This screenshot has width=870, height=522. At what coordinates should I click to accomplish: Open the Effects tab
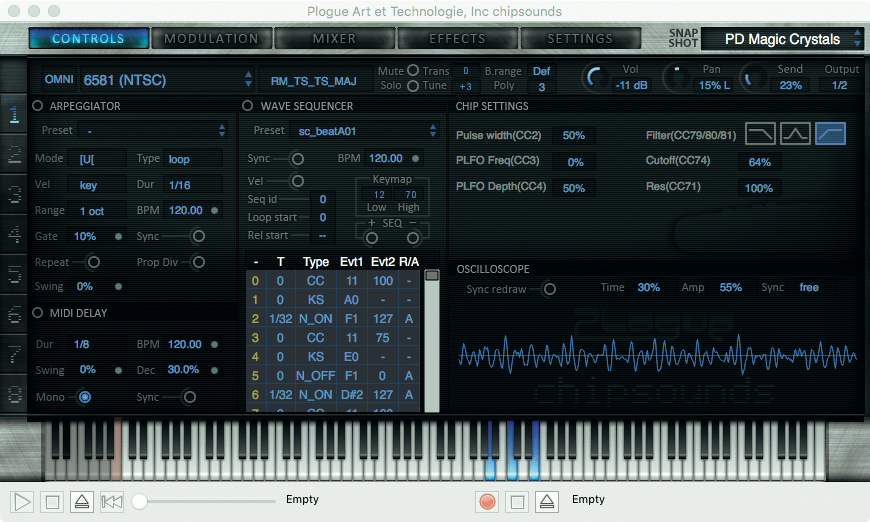pos(457,39)
